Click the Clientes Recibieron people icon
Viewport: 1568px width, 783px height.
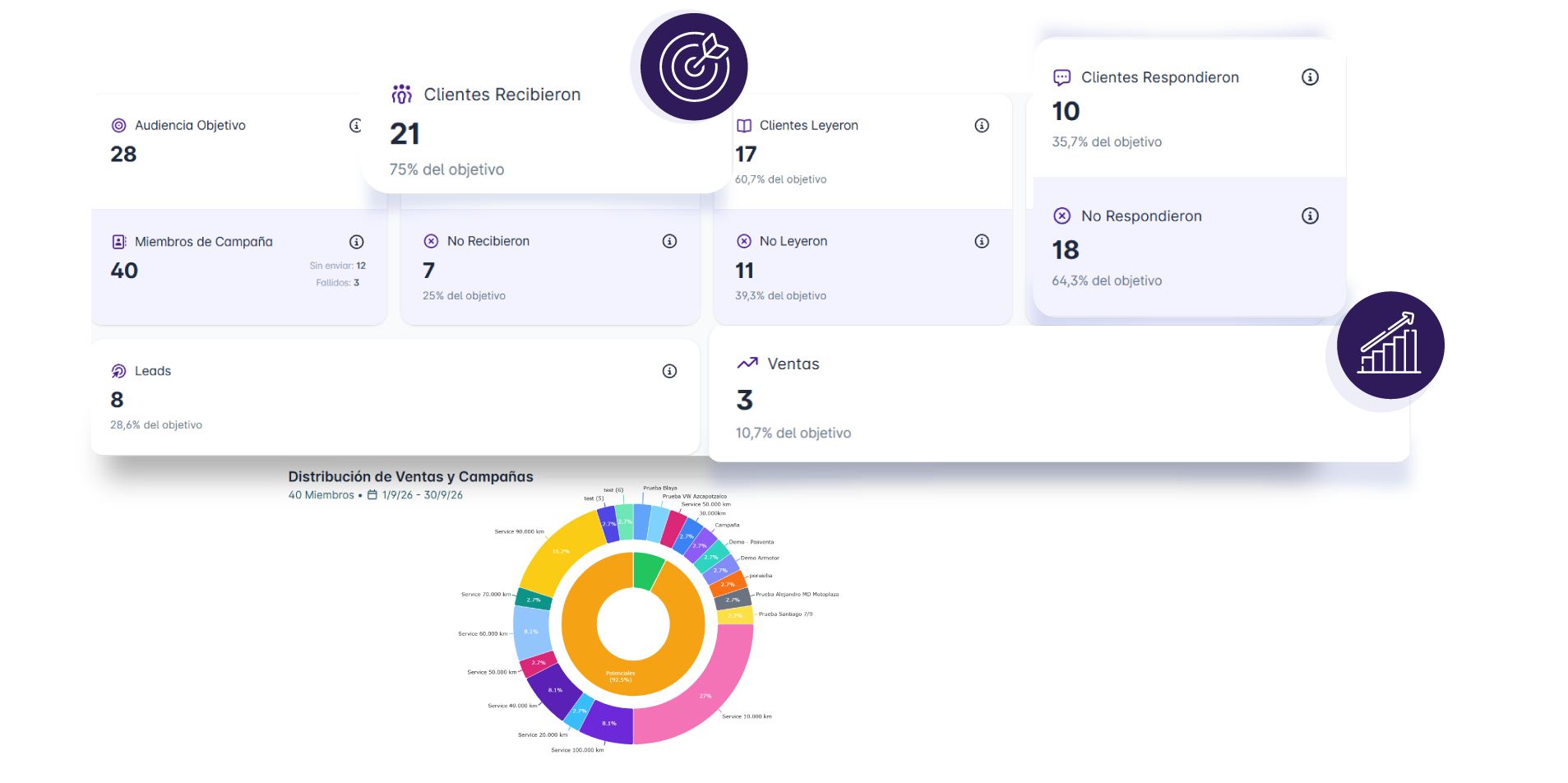coord(402,95)
